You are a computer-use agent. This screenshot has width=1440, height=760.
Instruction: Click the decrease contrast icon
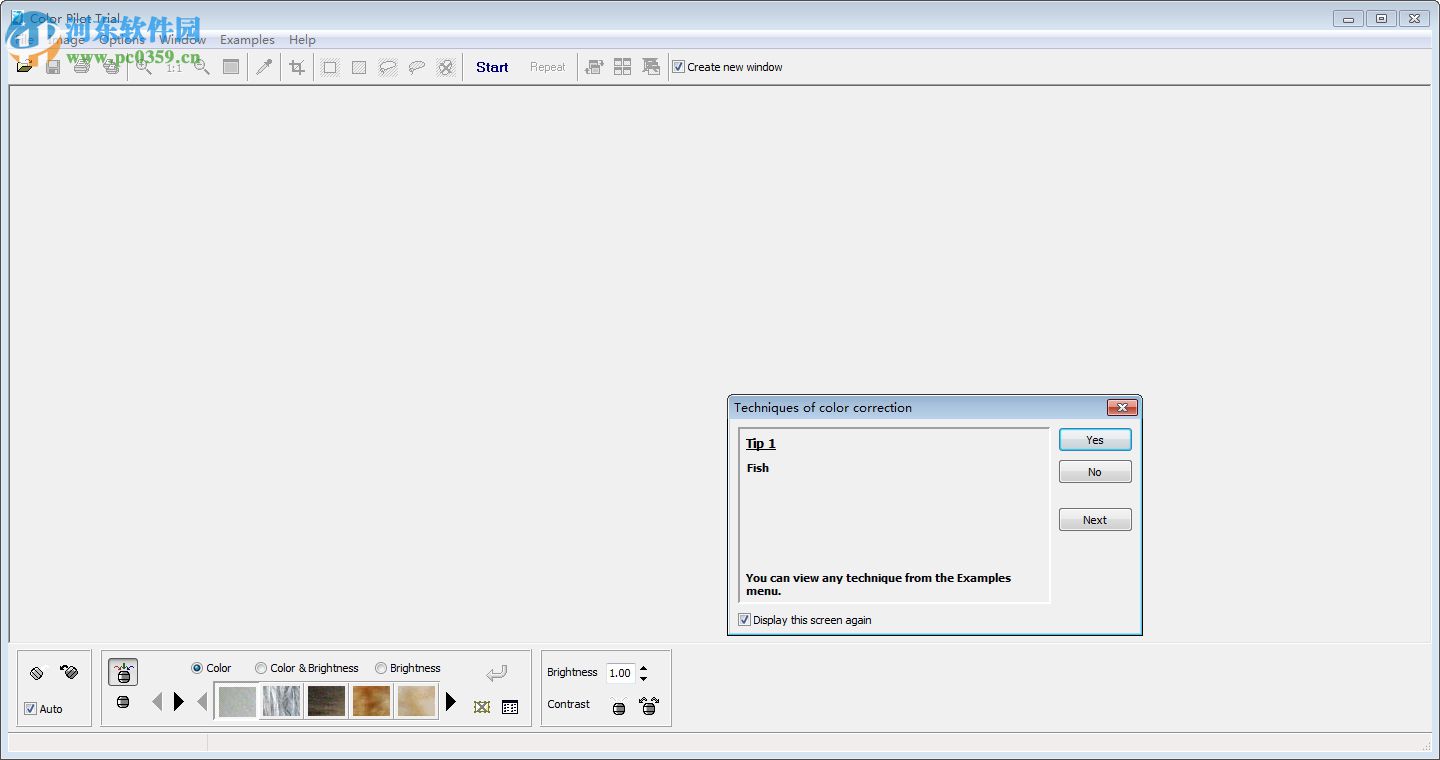tap(618, 706)
